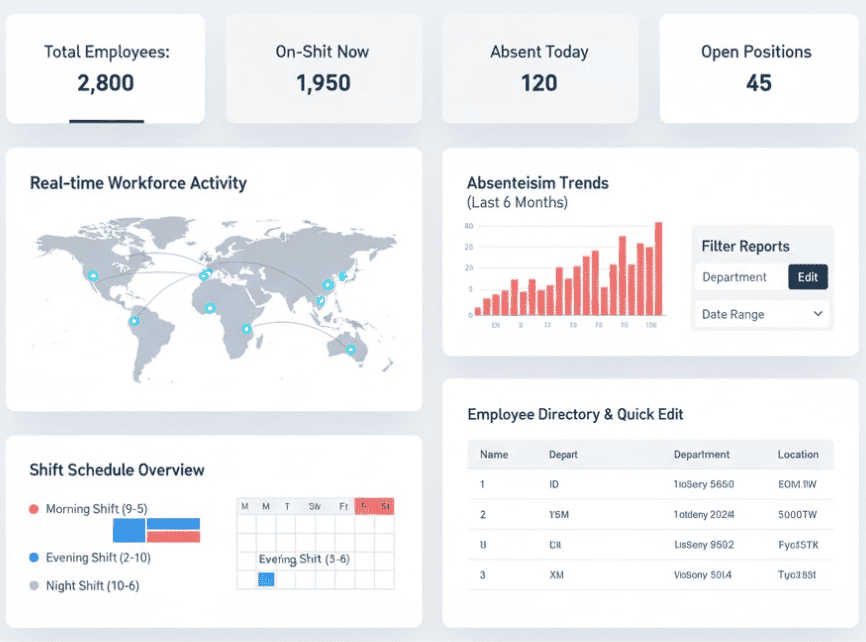Click the location pin on Australia
This screenshot has width=866, height=642.
tap(350, 348)
